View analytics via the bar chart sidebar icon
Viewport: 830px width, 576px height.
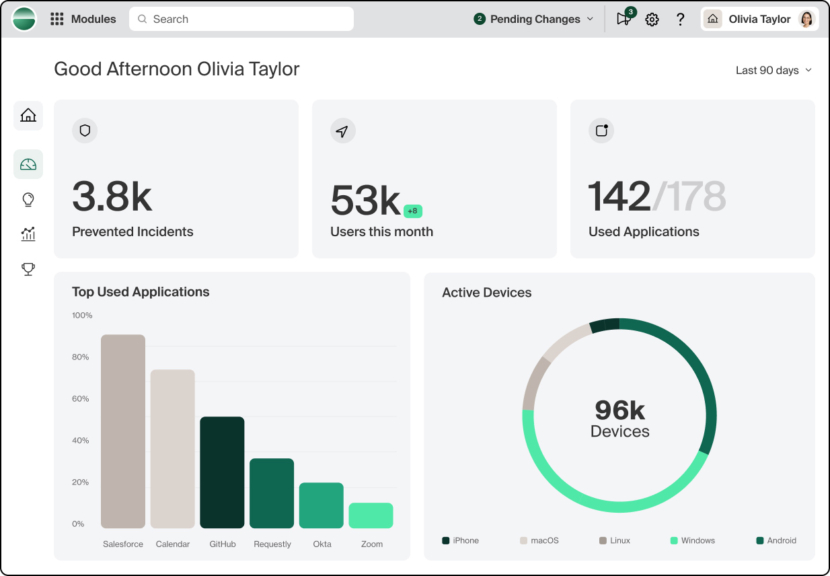pyautogui.click(x=28, y=234)
